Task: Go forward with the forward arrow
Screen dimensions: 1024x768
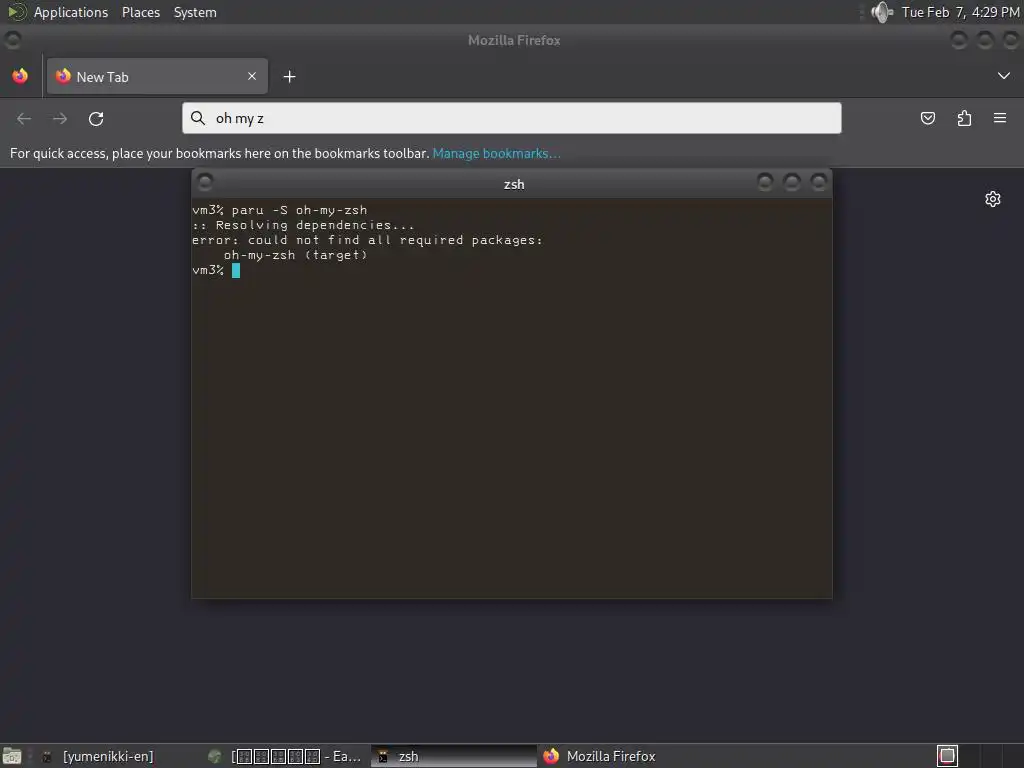Action: (x=60, y=119)
